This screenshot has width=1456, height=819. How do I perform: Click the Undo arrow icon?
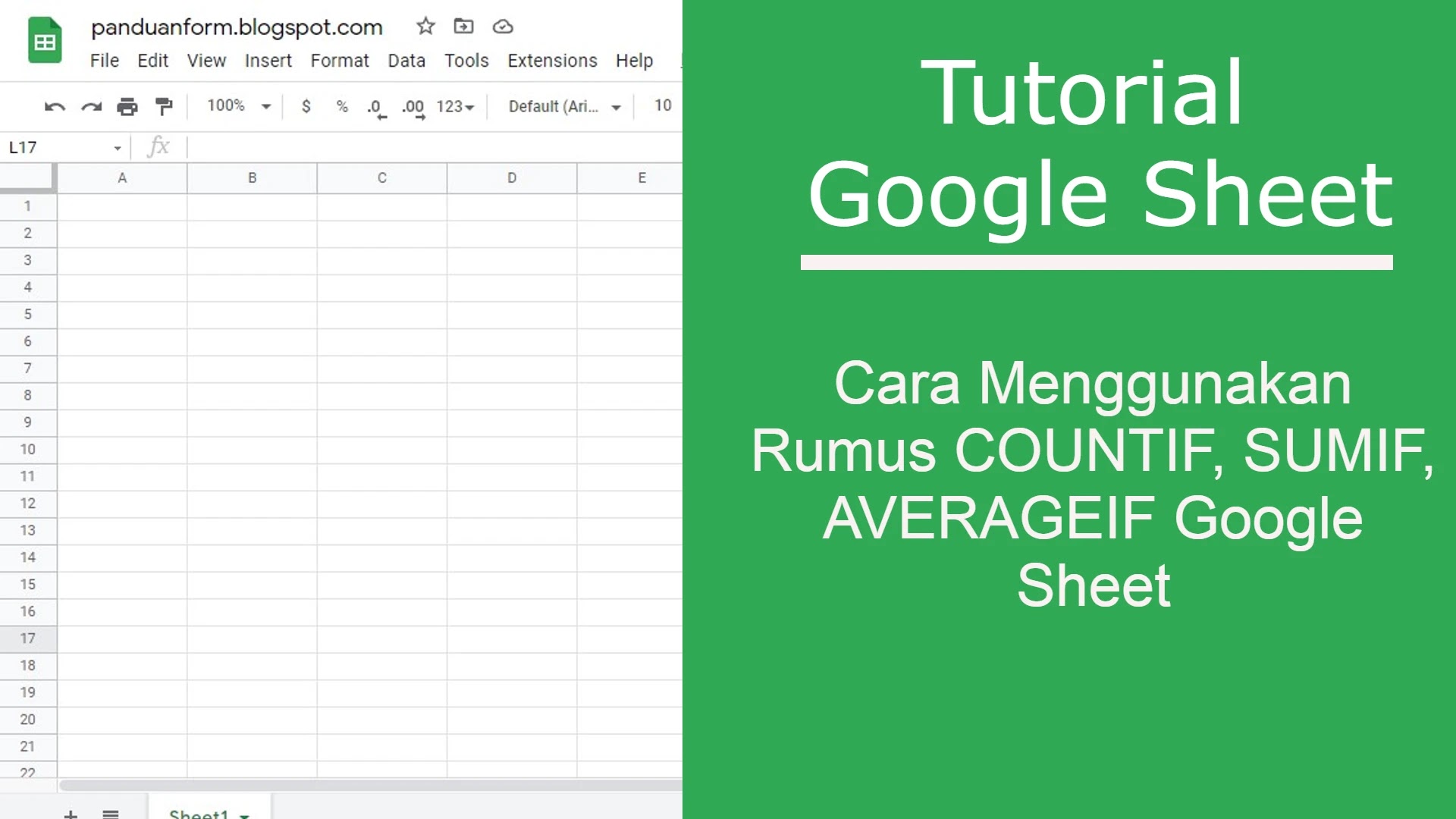tap(55, 106)
